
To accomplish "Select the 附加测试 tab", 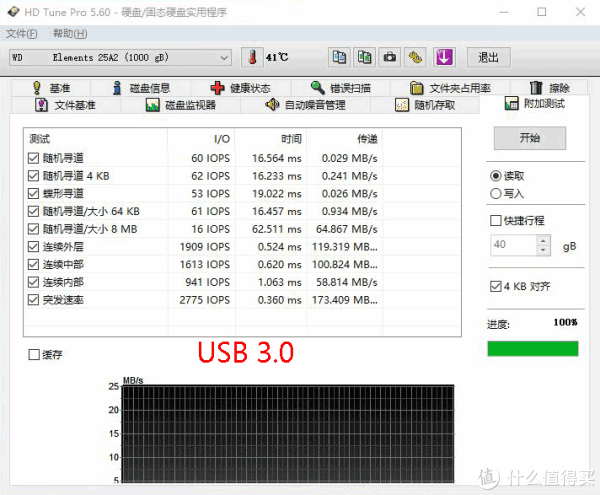I will pos(535,104).
